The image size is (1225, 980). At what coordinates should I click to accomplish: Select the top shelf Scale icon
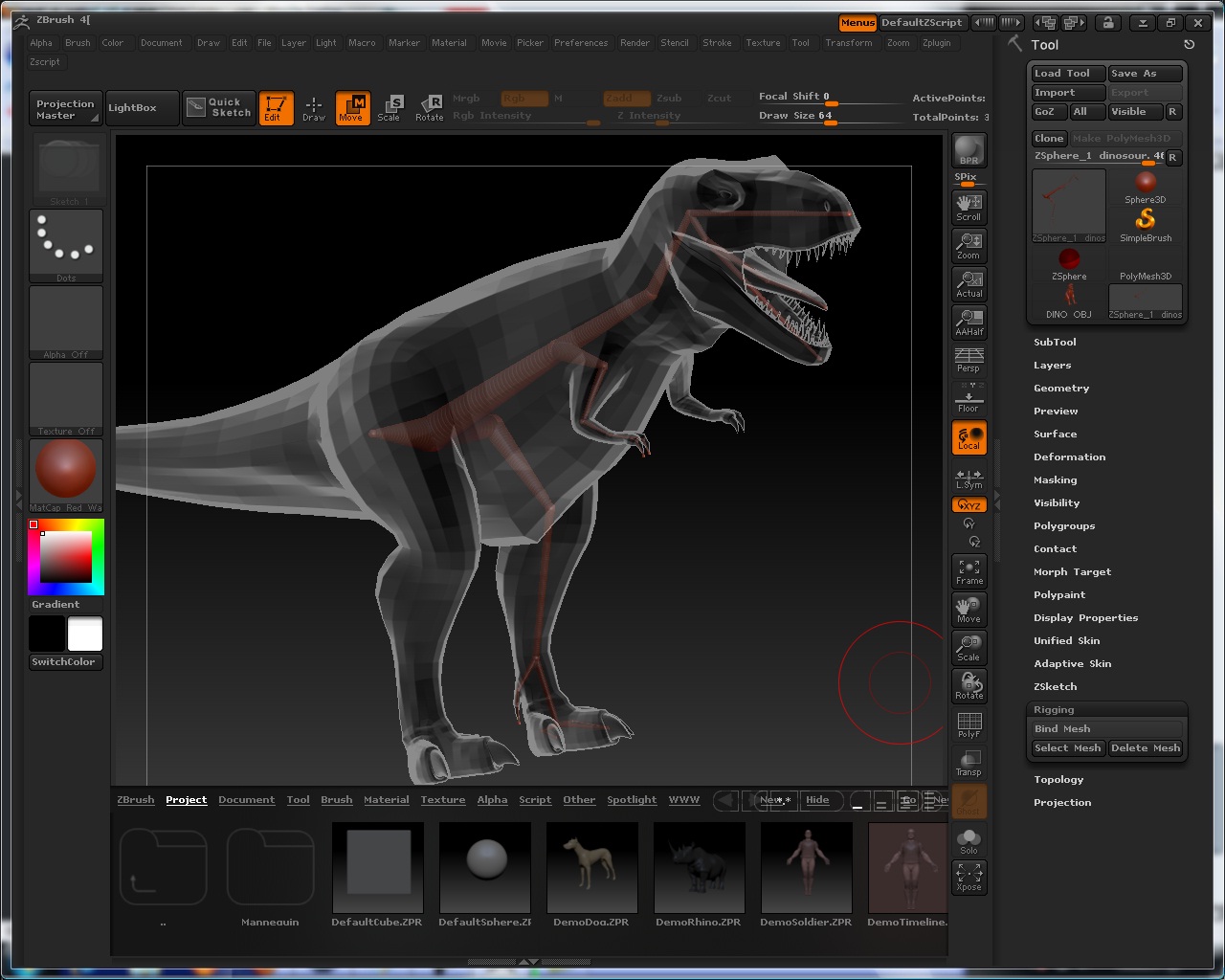390,108
